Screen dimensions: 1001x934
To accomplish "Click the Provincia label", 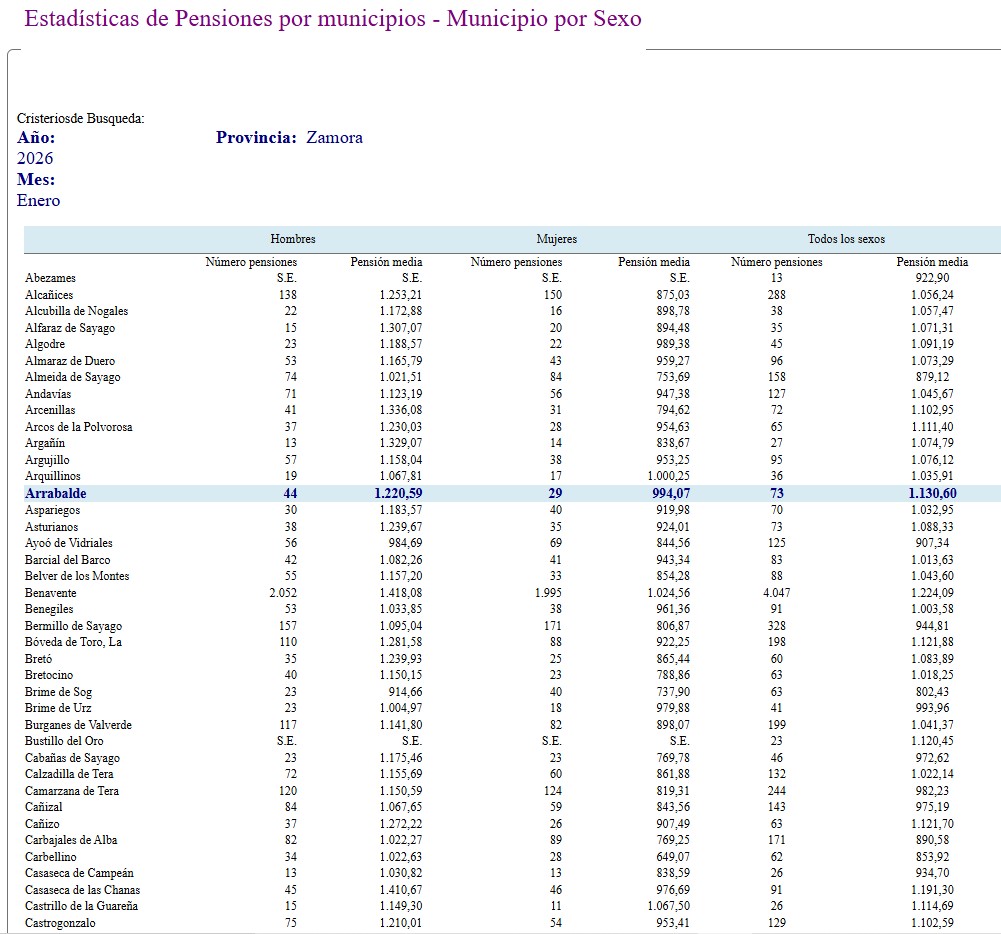I will pos(256,138).
